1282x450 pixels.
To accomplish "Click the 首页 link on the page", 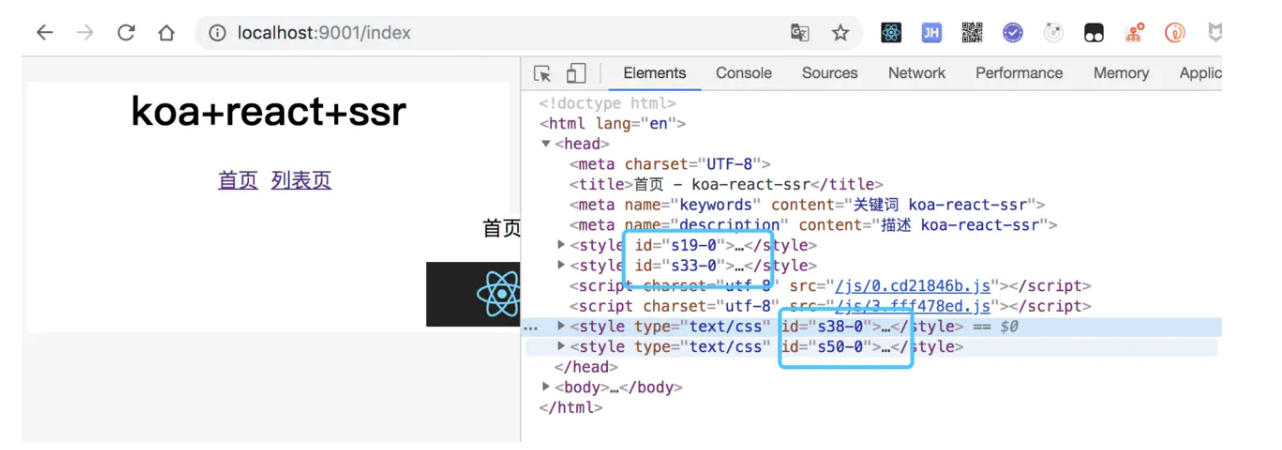I will coord(238,180).
